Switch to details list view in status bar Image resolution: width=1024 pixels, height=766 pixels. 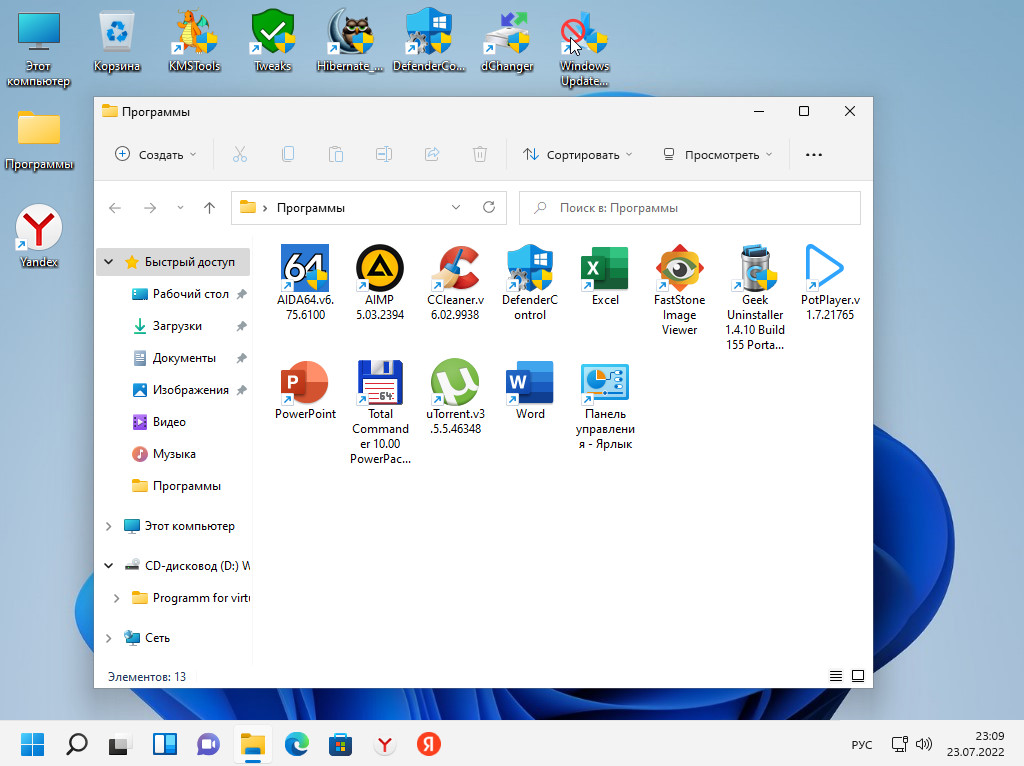(x=836, y=676)
